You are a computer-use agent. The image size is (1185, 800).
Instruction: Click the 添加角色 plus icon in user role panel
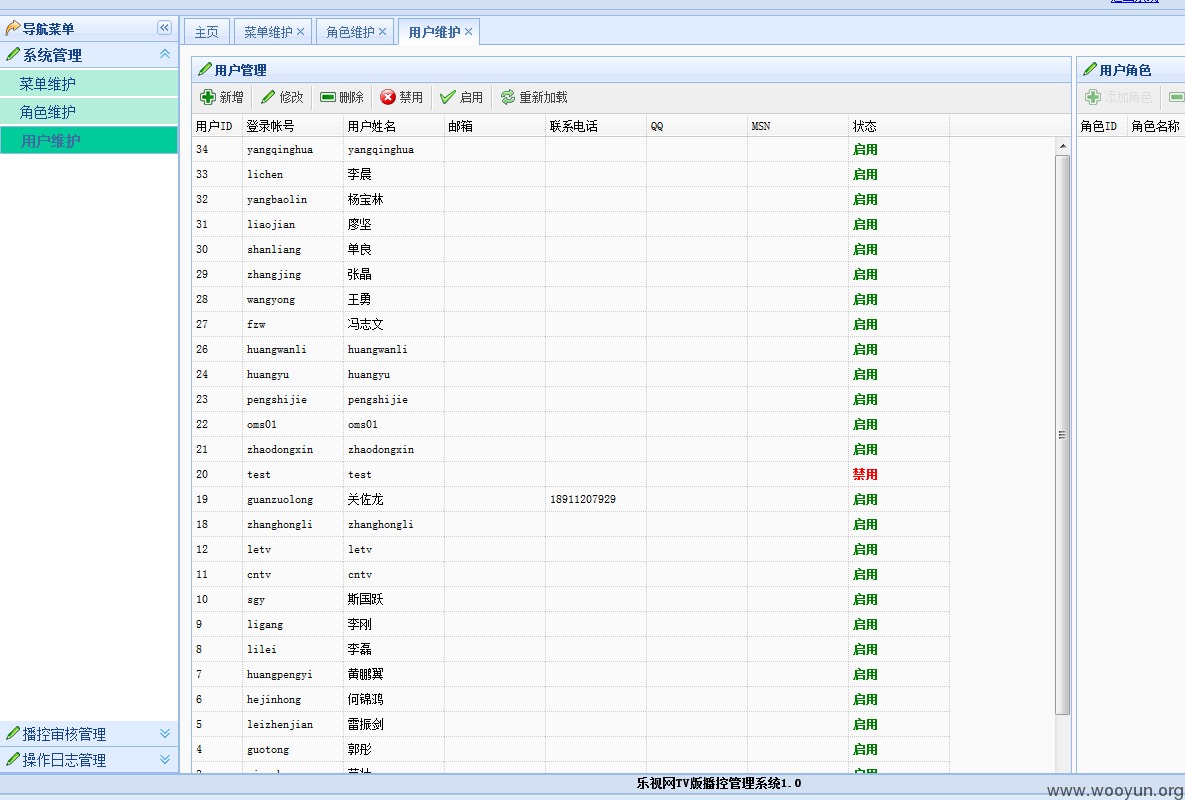pyautogui.click(x=1093, y=97)
